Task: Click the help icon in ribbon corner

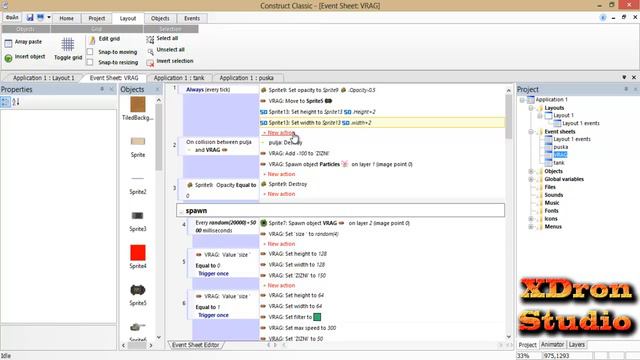Action: coord(603,18)
